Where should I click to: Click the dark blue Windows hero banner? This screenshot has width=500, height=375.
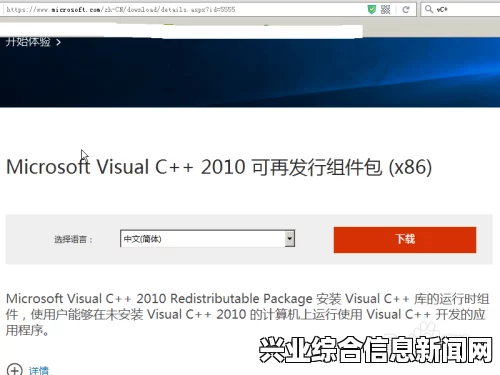tap(250, 73)
